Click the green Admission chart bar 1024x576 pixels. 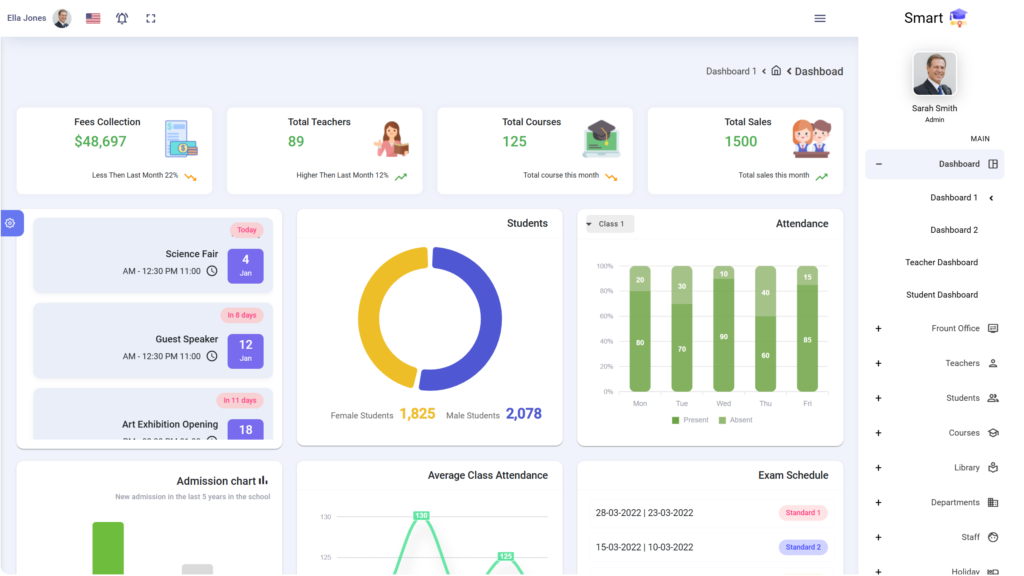pyautogui.click(x=108, y=548)
